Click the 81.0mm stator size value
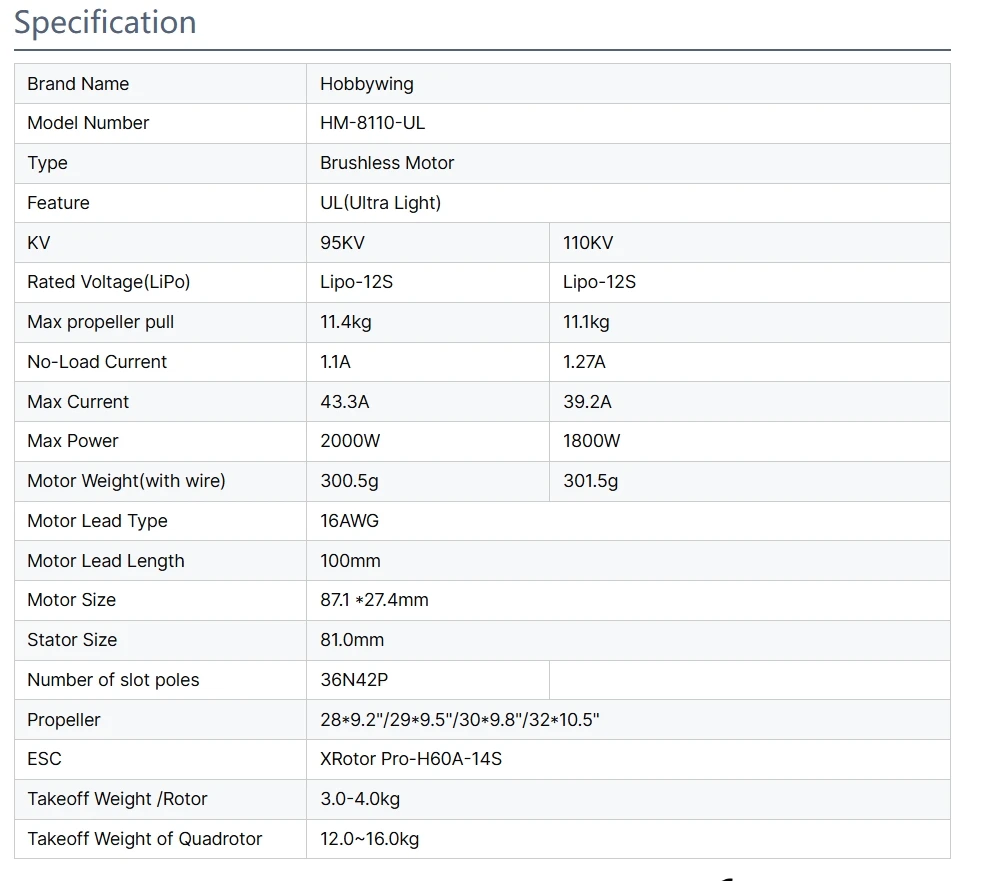990x881 pixels. pos(352,640)
